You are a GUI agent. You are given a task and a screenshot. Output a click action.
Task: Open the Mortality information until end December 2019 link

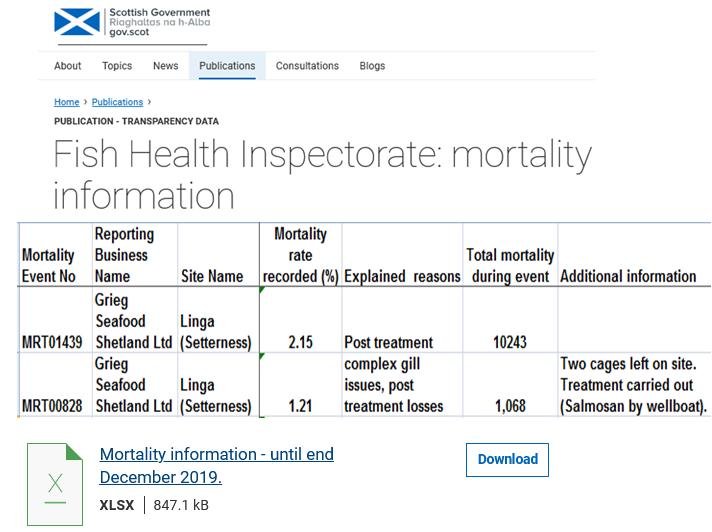(x=216, y=465)
